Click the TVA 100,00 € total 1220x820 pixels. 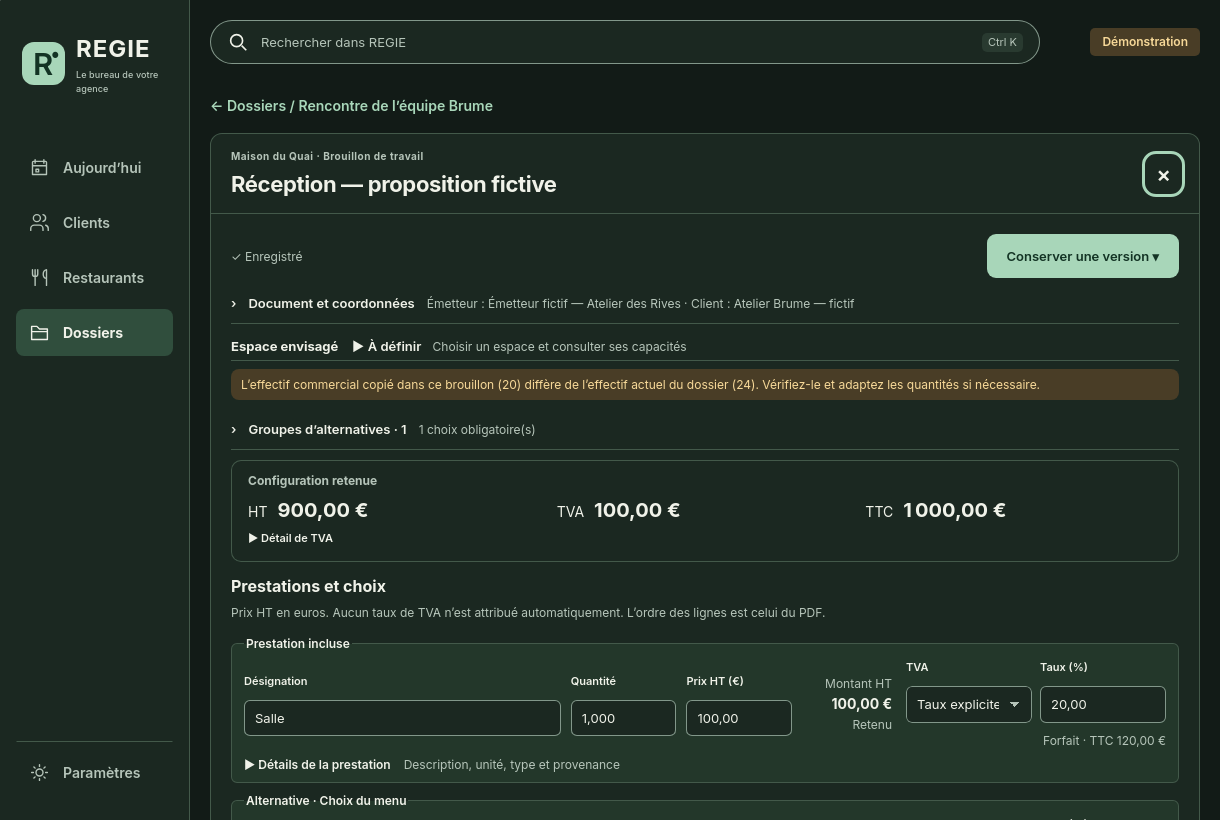click(x=618, y=510)
